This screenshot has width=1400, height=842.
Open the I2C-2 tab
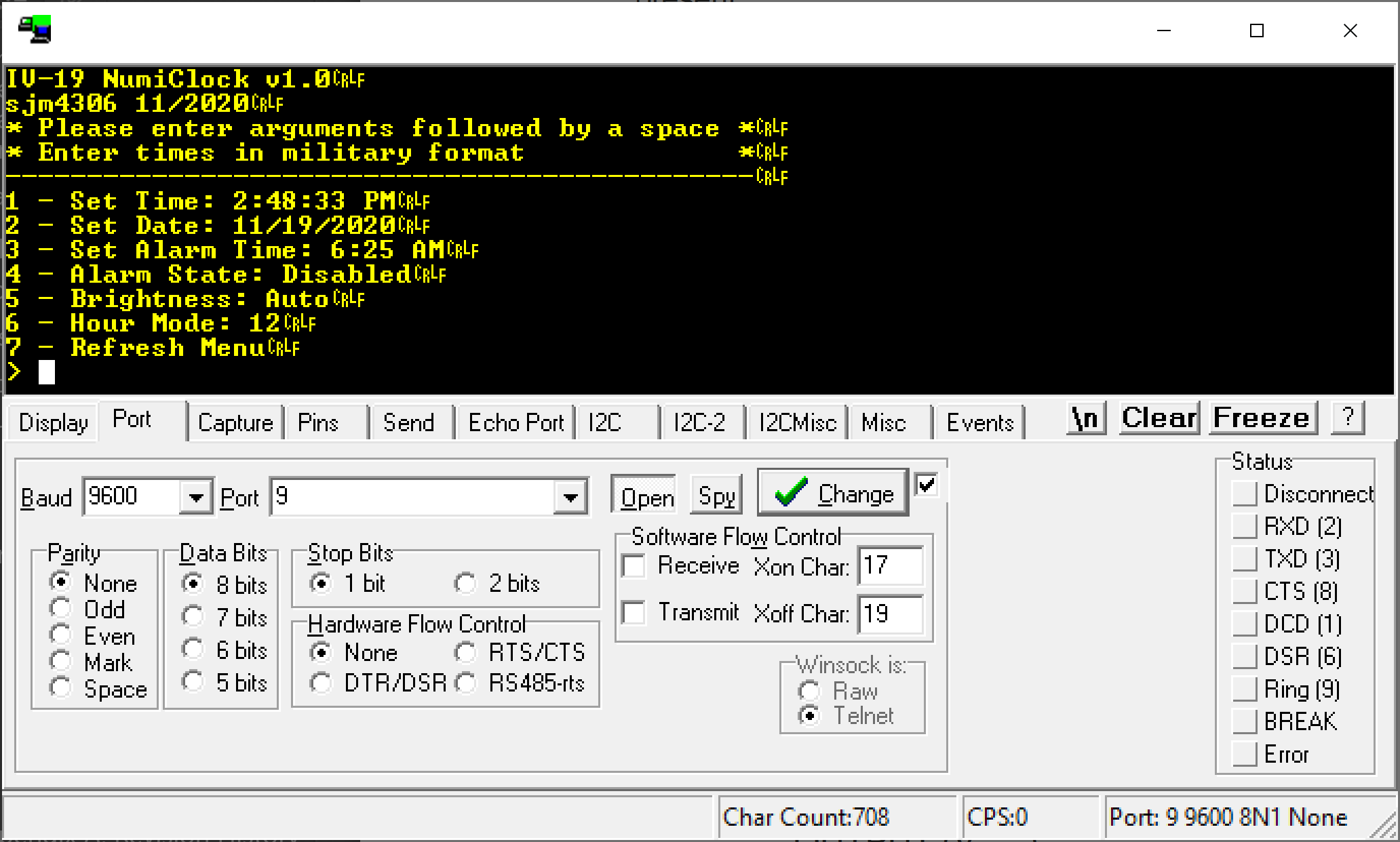tap(703, 422)
